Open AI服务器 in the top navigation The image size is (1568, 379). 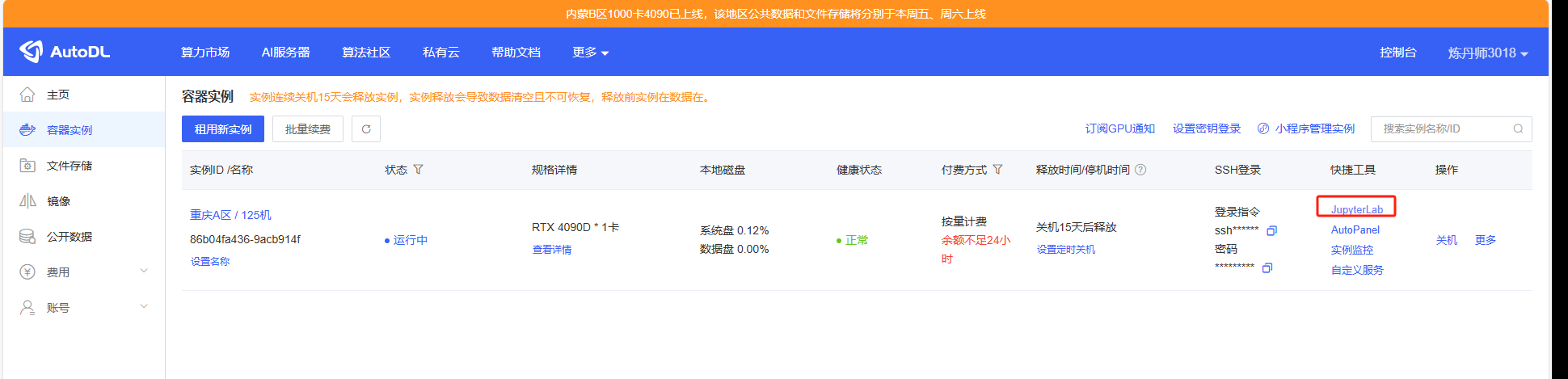pos(285,53)
